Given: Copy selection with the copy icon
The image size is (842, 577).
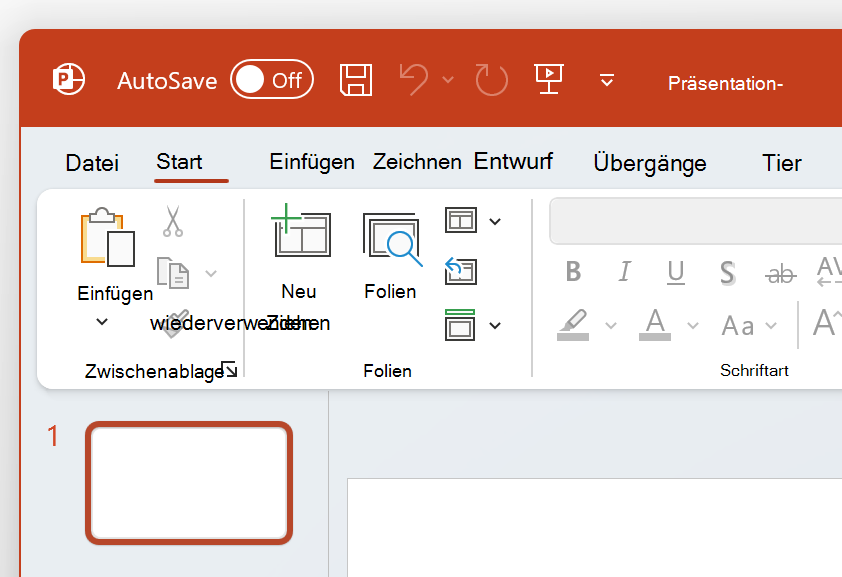Looking at the screenshot, I should coord(173,273).
